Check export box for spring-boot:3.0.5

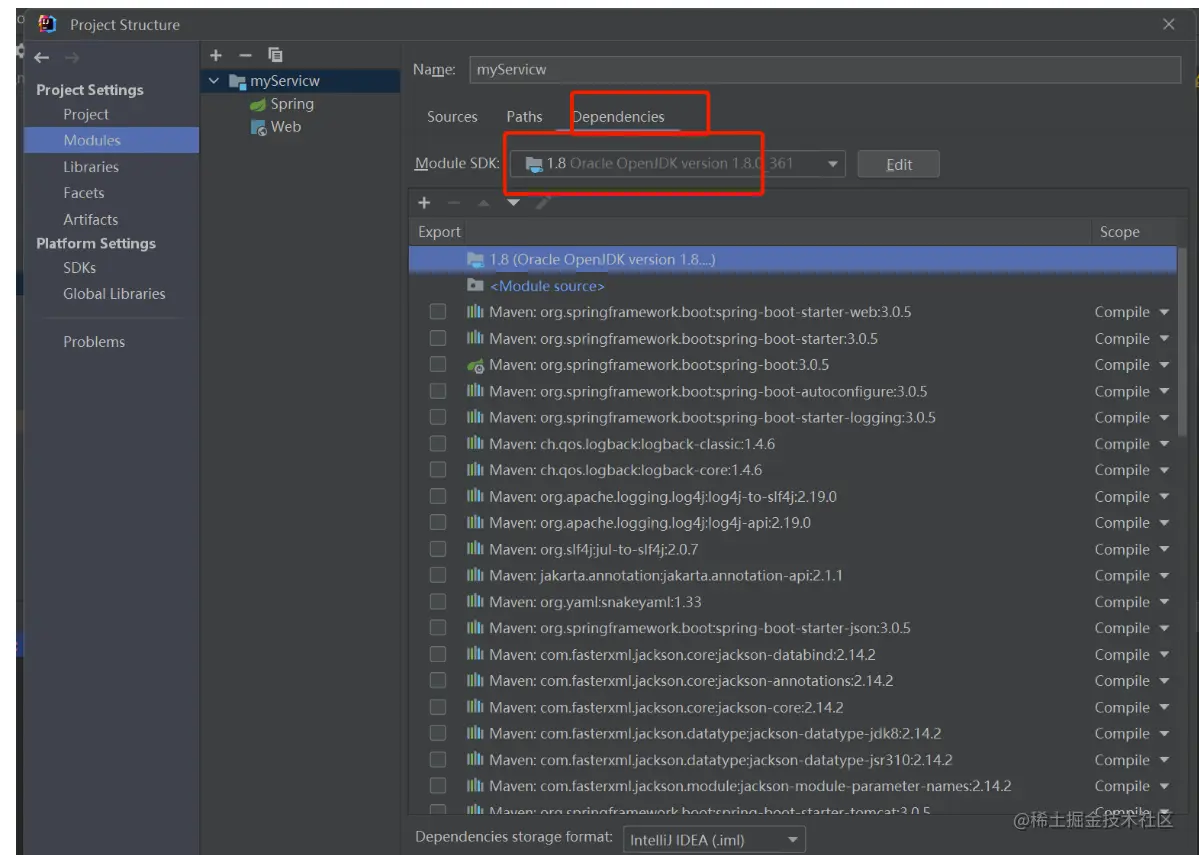tap(437, 364)
